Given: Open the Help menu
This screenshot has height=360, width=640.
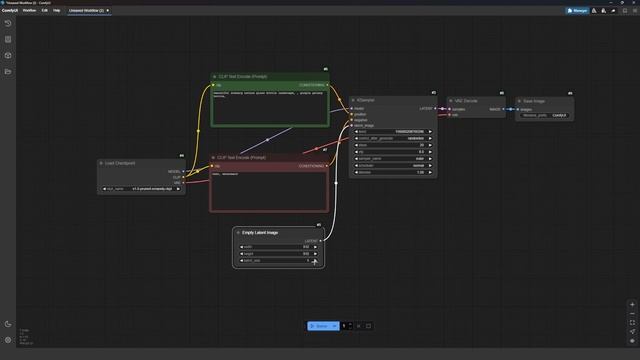Looking at the screenshot, I should tap(57, 10).
